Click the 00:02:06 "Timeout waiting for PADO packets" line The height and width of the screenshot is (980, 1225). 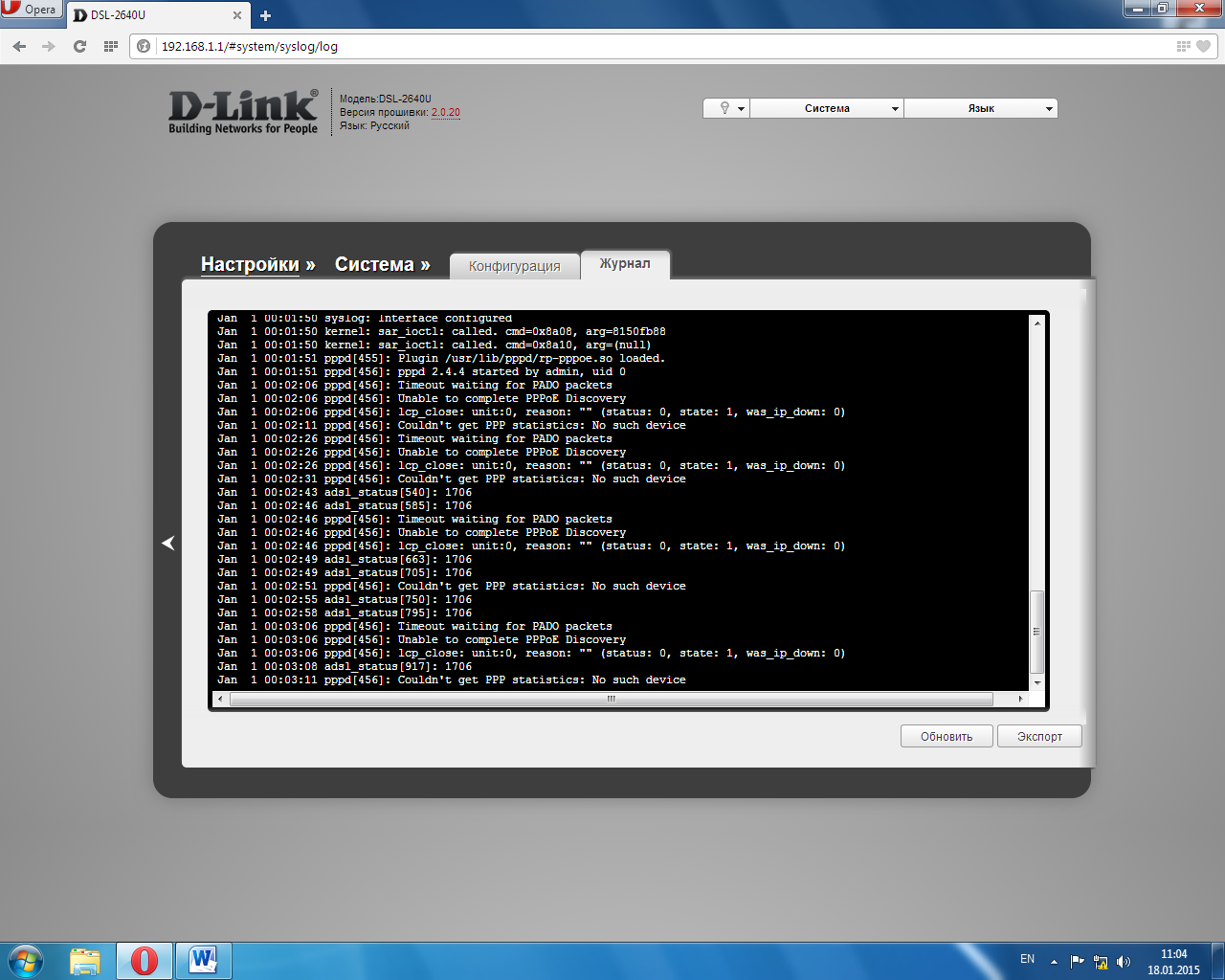coord(414,385)
